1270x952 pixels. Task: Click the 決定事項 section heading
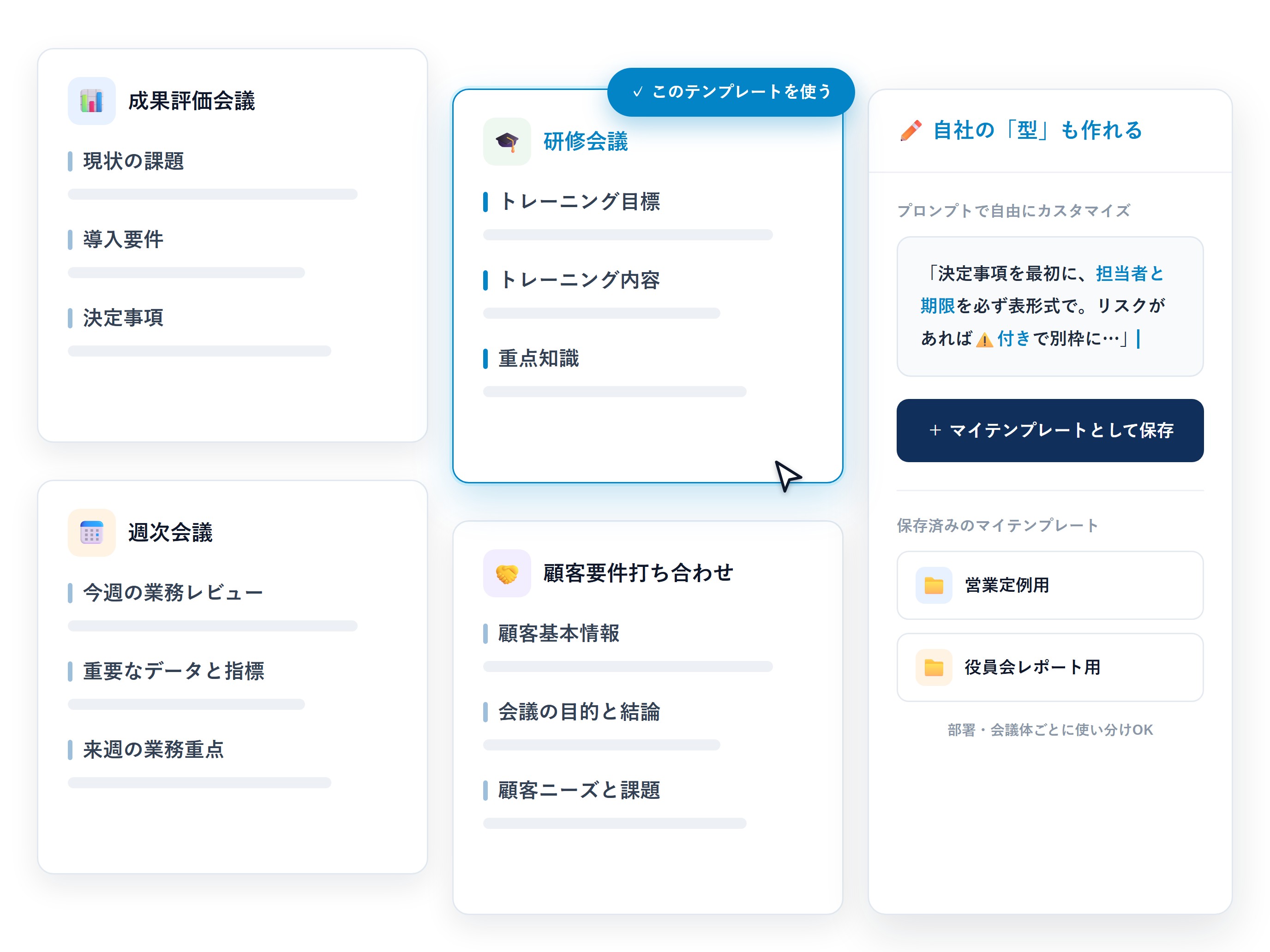(x=123, y=318)
